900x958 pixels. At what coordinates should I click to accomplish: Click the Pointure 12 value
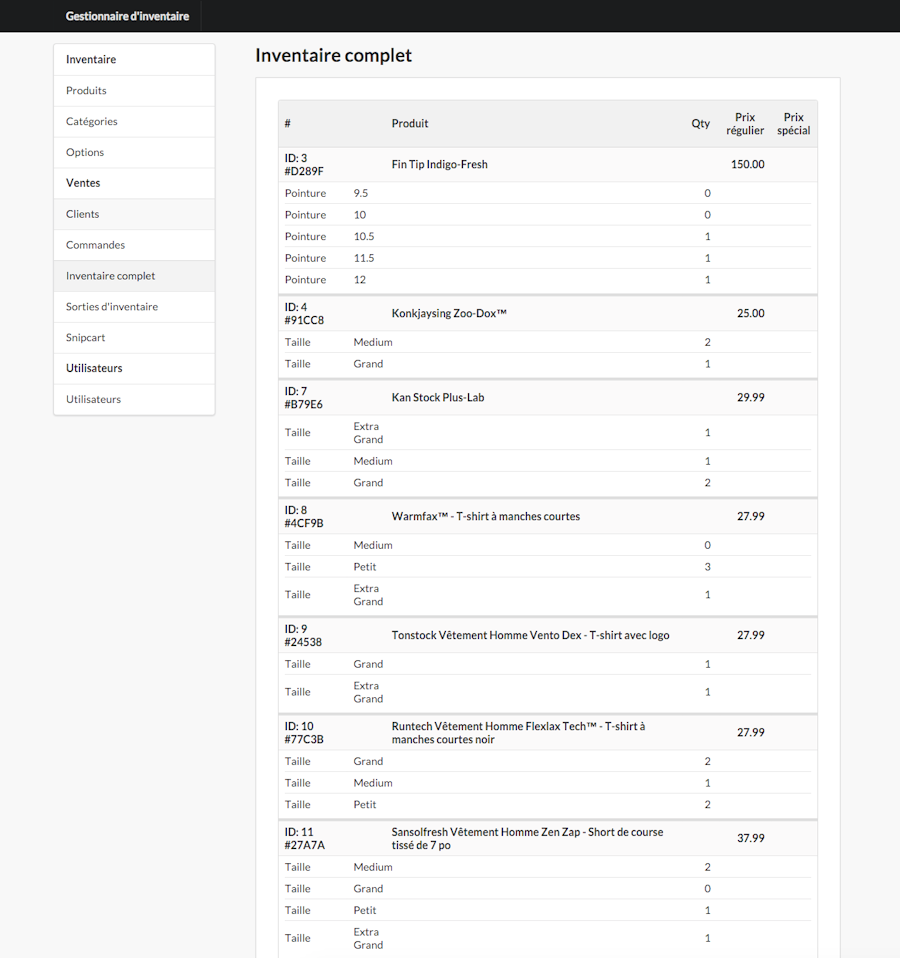pyautogui.click(x=360, y=280)
